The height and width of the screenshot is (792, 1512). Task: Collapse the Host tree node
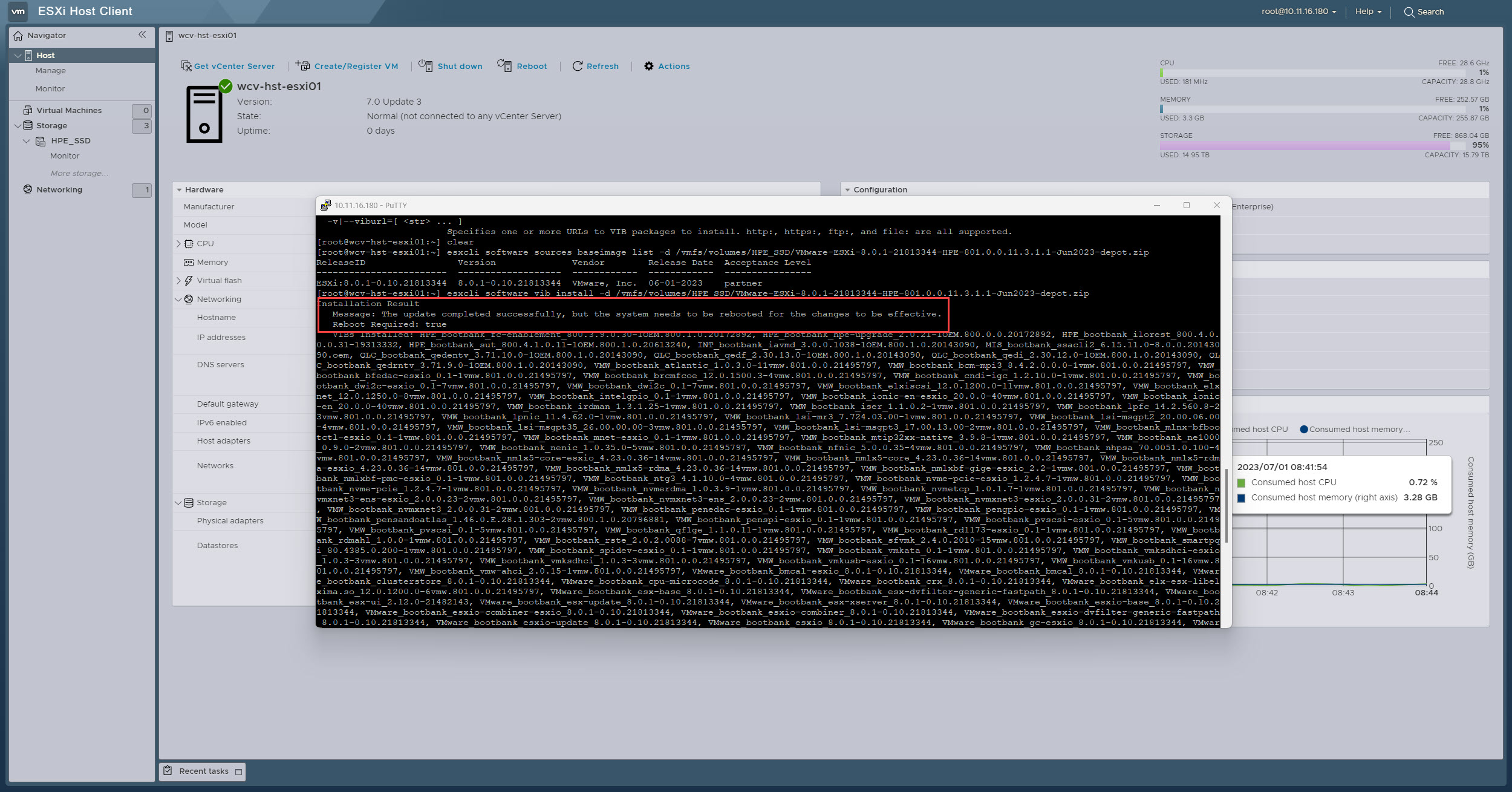[x=18, y=56]
